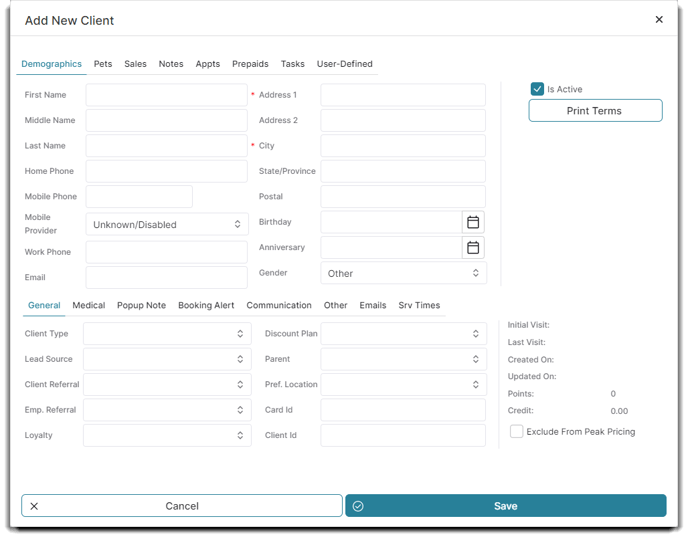Open the Birthday calendar picker
688x547 pixels.
click(x=473, y=222)
